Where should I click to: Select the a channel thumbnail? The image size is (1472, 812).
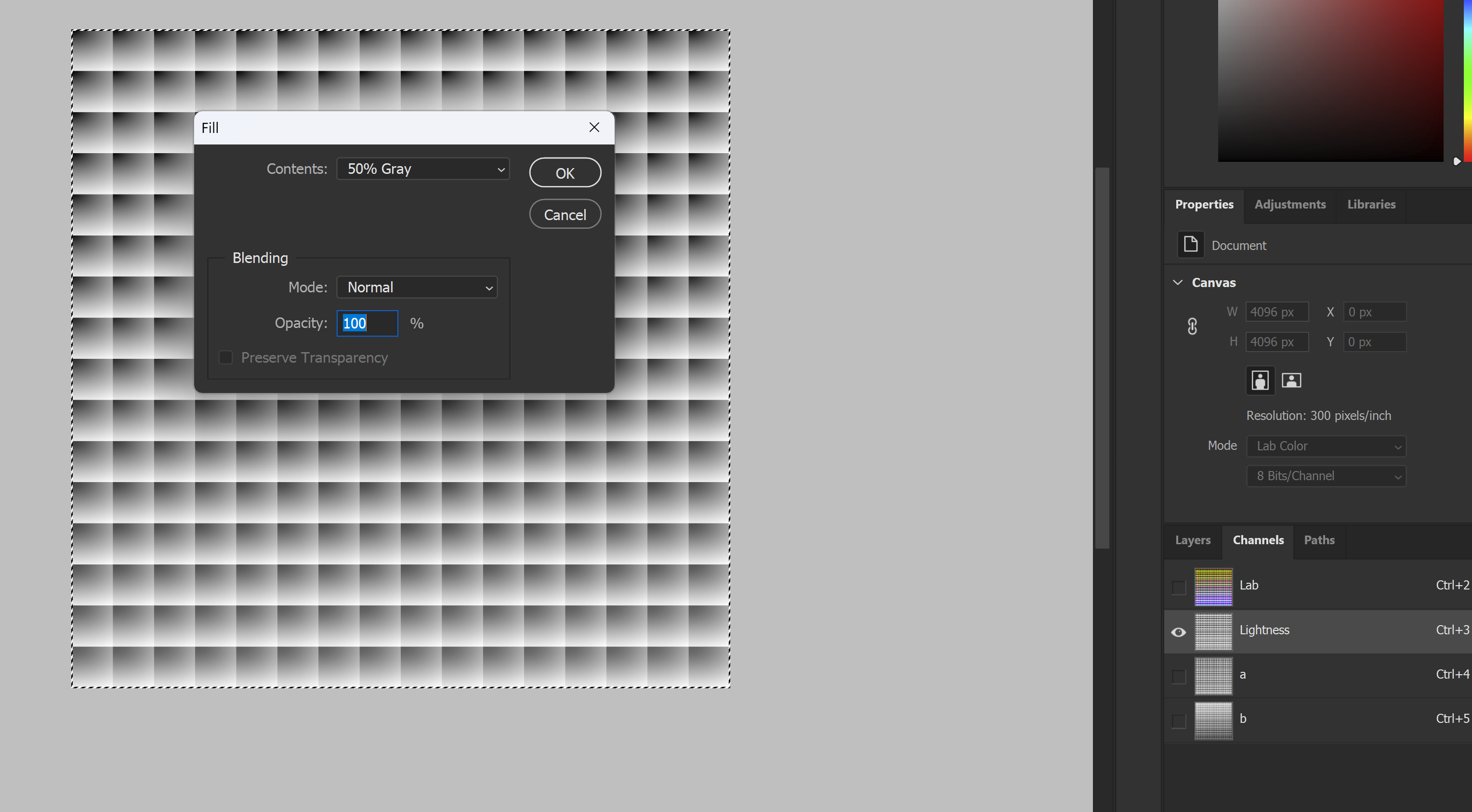1213,675
